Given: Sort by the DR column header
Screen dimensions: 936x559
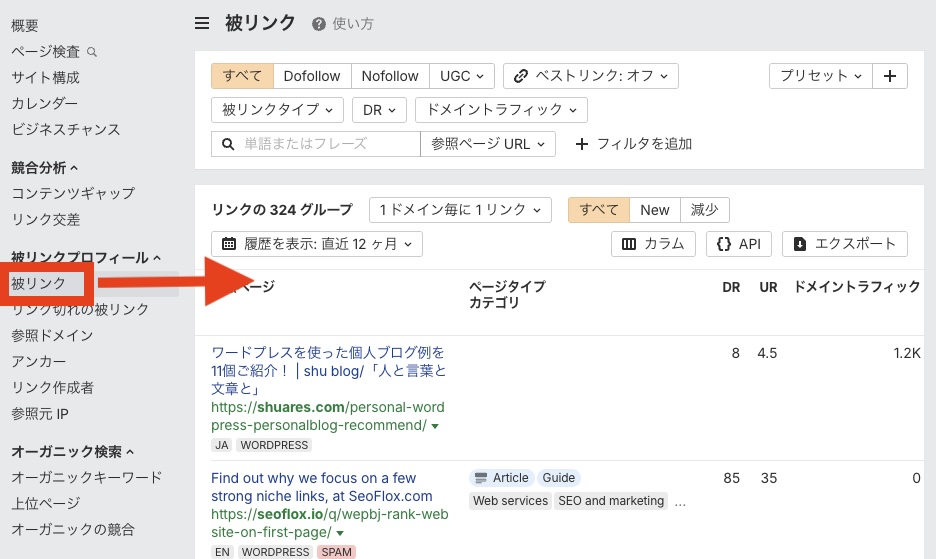Looking at the screenshot, I should (731, 287).
